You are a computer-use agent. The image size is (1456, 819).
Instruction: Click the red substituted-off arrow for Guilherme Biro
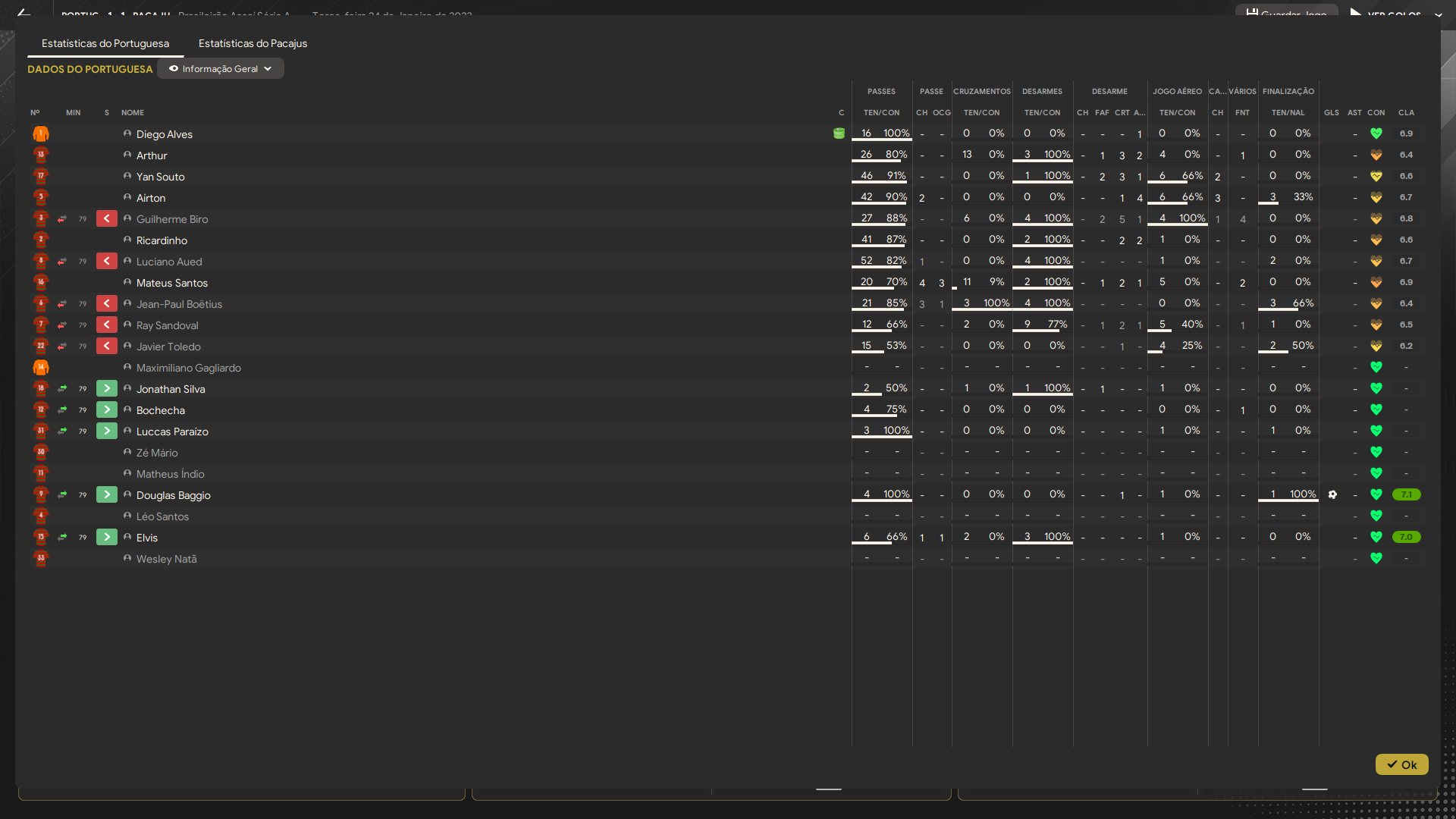pyautogui.click(x=107, y=219)
